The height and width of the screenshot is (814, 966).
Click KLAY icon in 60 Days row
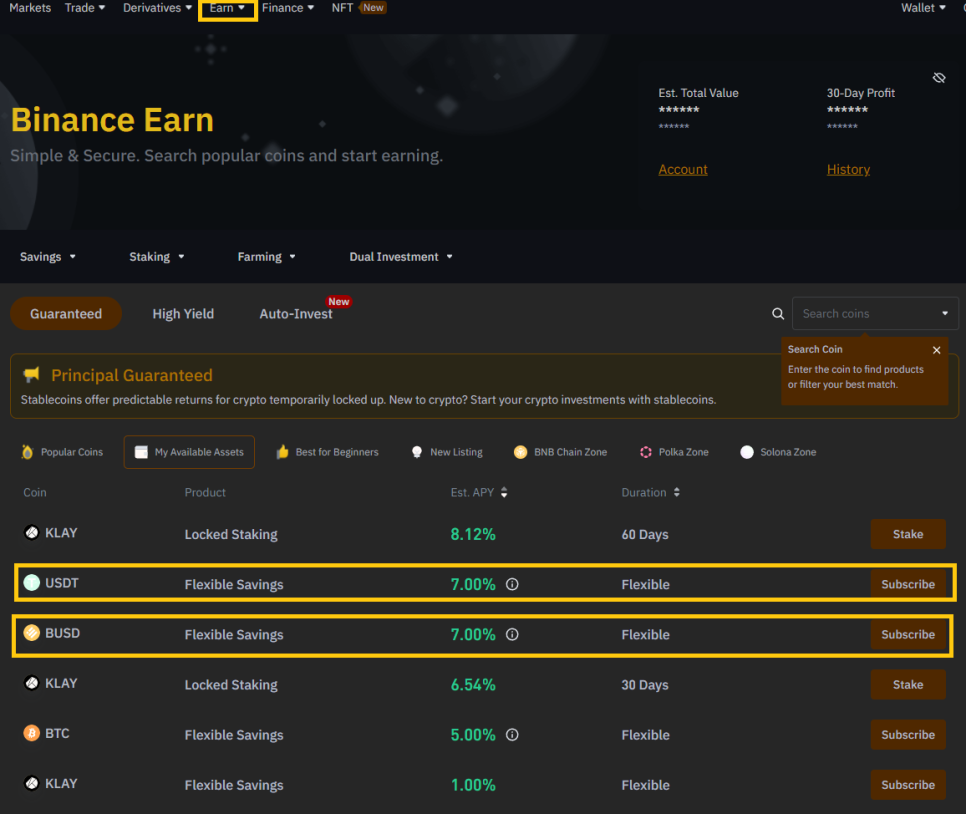pos(31,532)
